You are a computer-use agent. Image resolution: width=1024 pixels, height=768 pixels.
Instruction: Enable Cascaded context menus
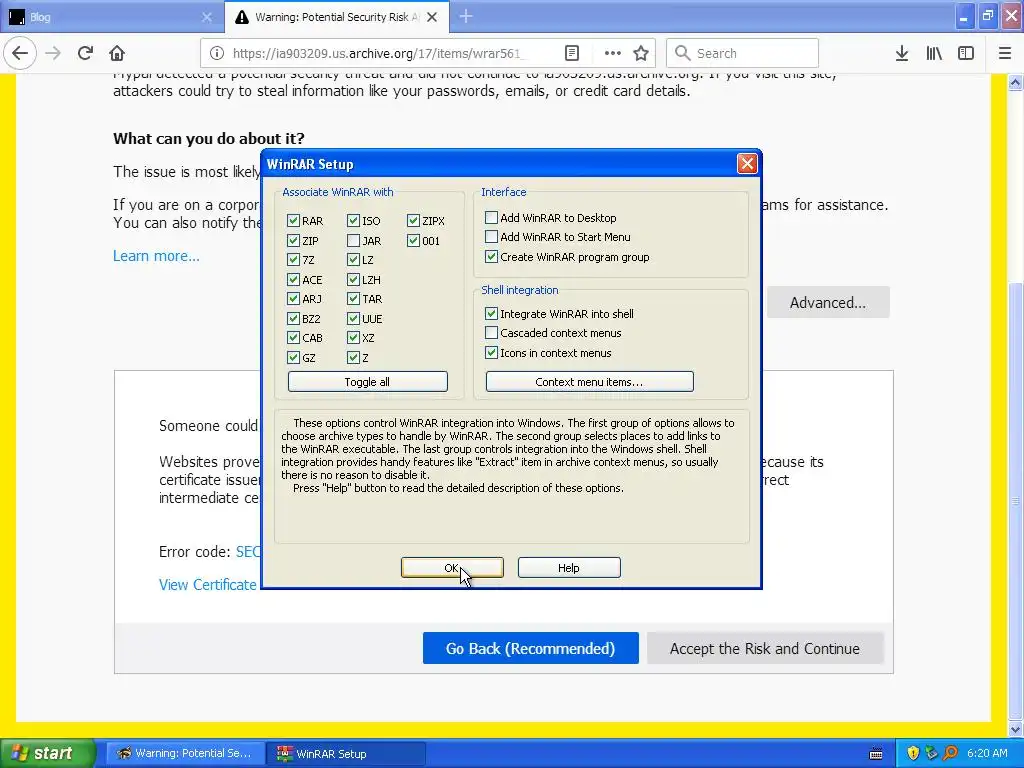tap(491, 332)
